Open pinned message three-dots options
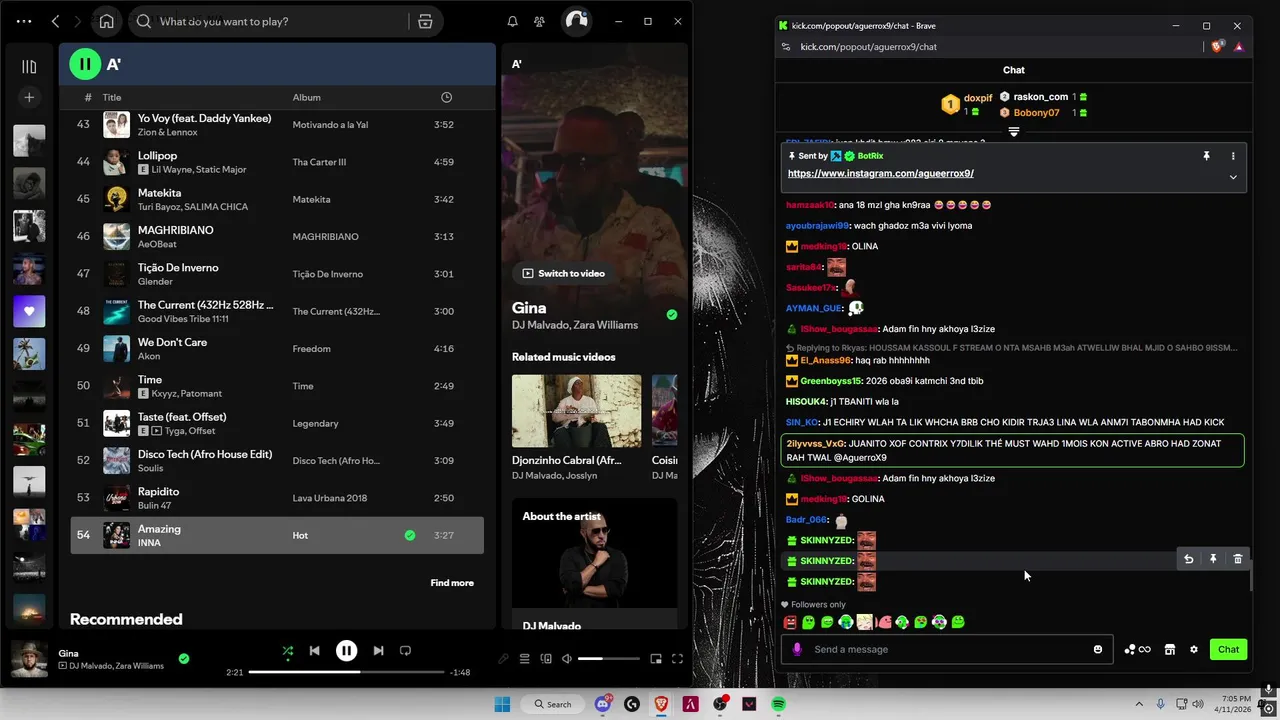The image size is (1280, 720). coord(1233,156)
